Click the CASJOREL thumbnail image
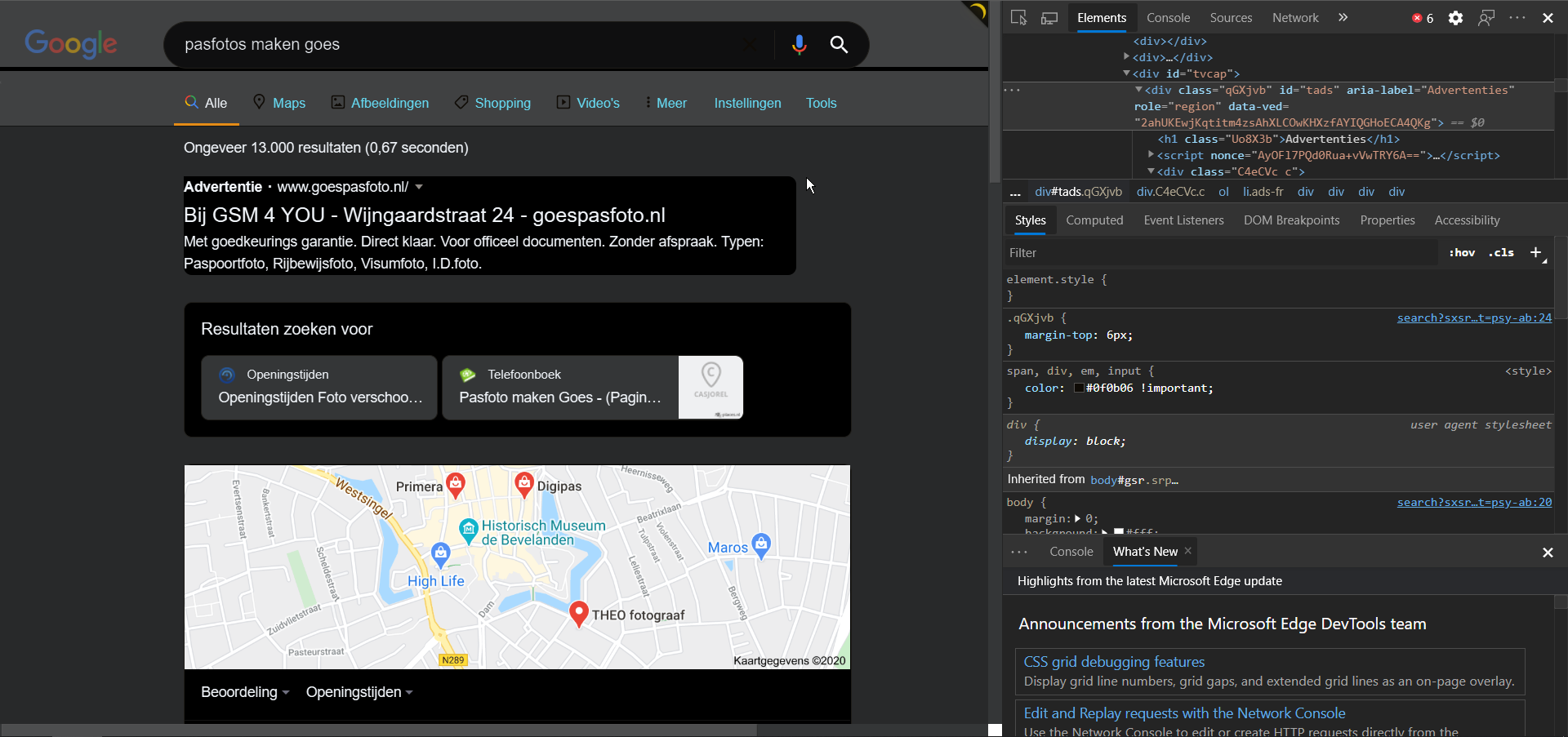1568x737 pixels. [x=710, y=388]
